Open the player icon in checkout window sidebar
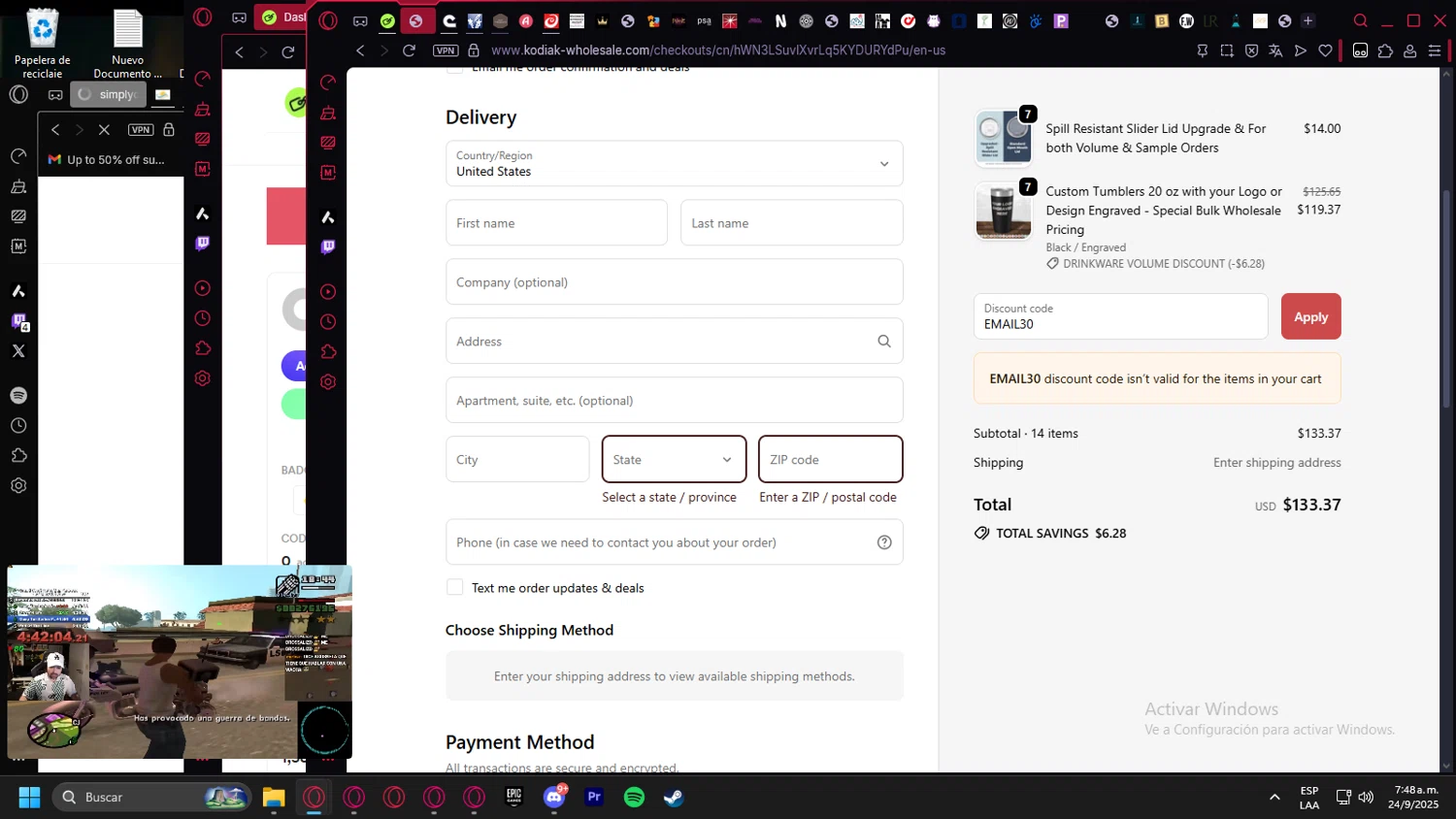 click(x=328, y=292)
